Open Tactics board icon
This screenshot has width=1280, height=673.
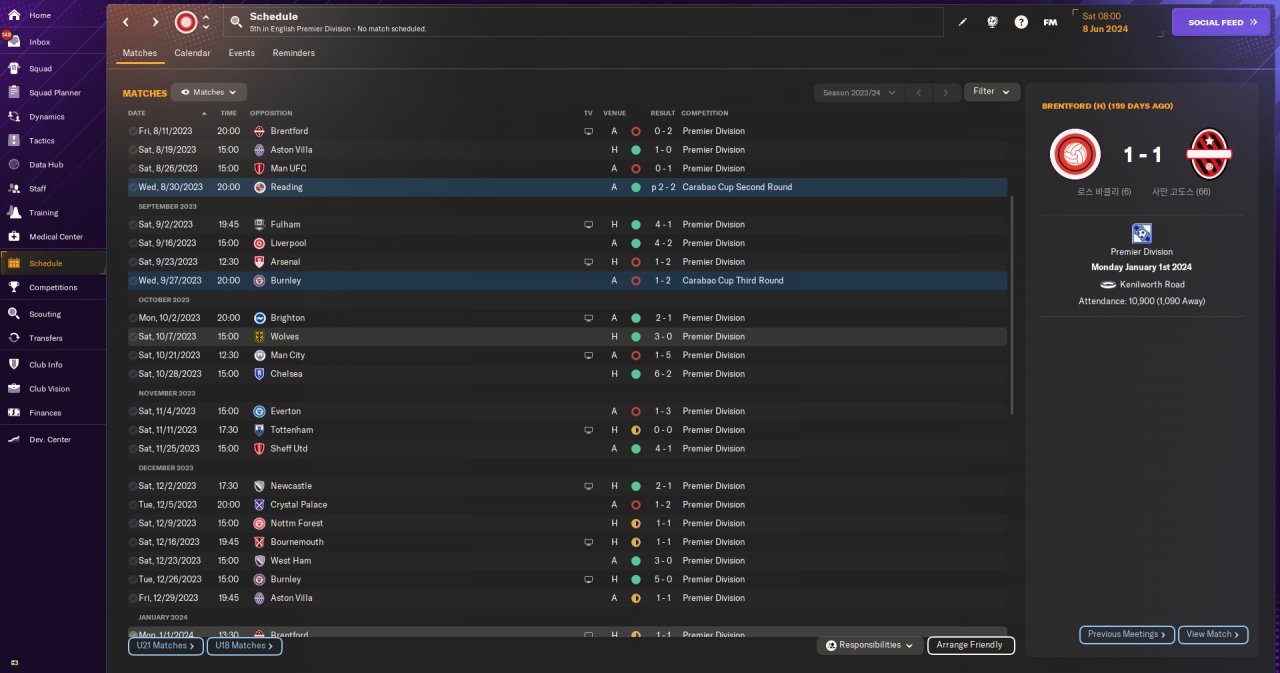[14, 140]
